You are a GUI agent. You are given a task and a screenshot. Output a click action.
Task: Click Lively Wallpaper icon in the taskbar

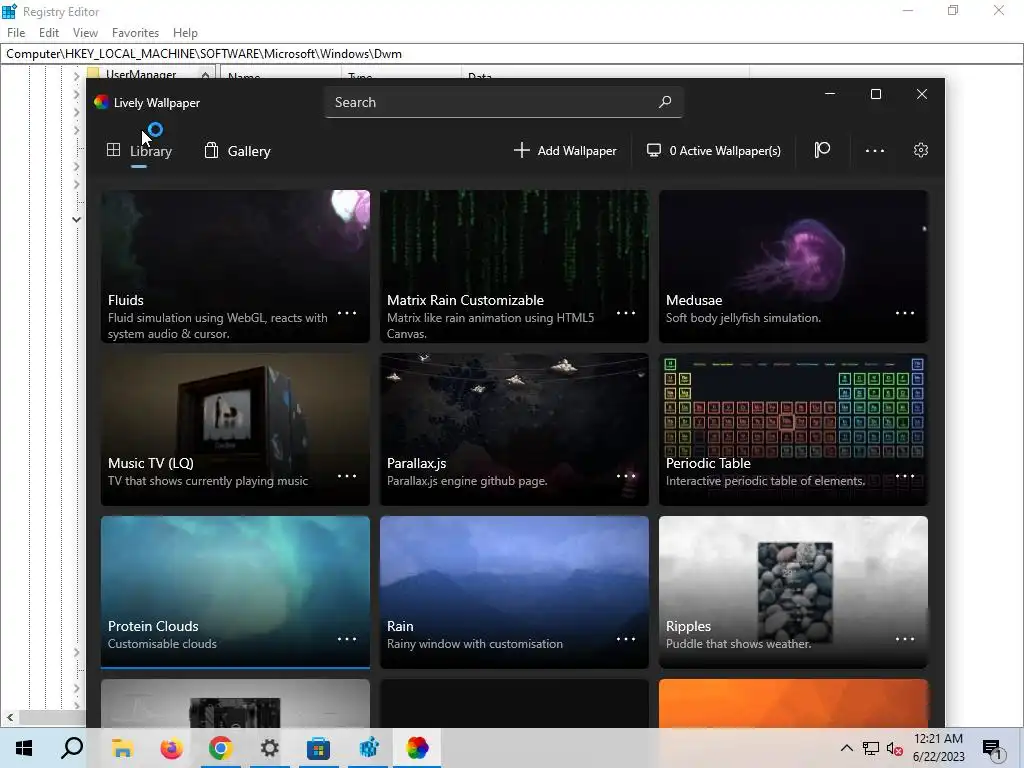(417, 748)
